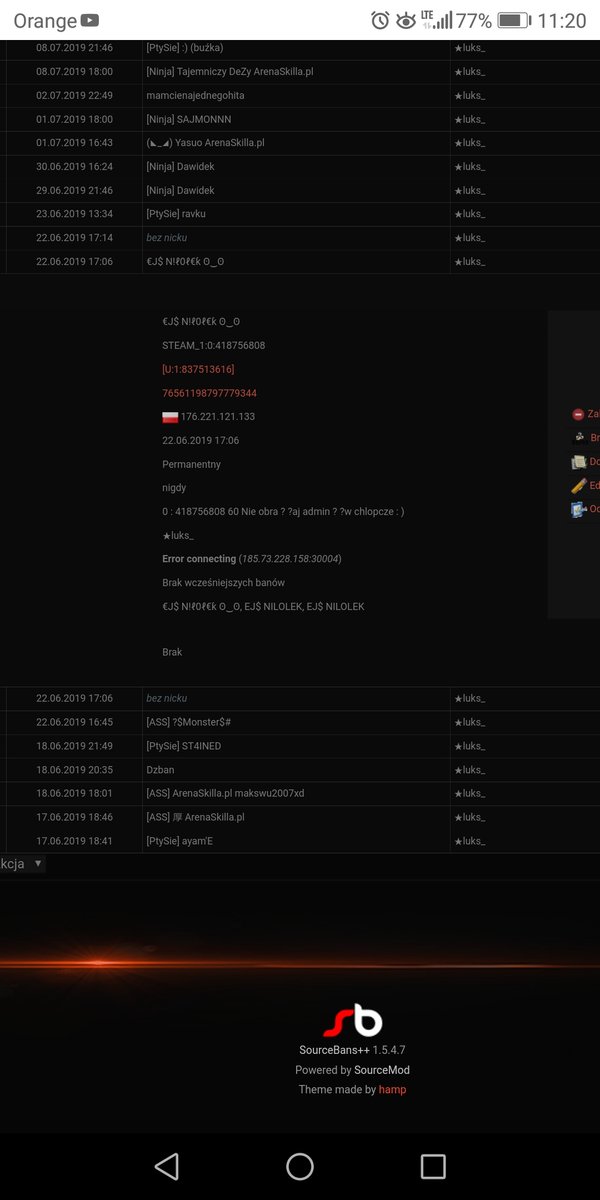
Task: Click the blue user icon beside Od
Action: coord(578,510)
